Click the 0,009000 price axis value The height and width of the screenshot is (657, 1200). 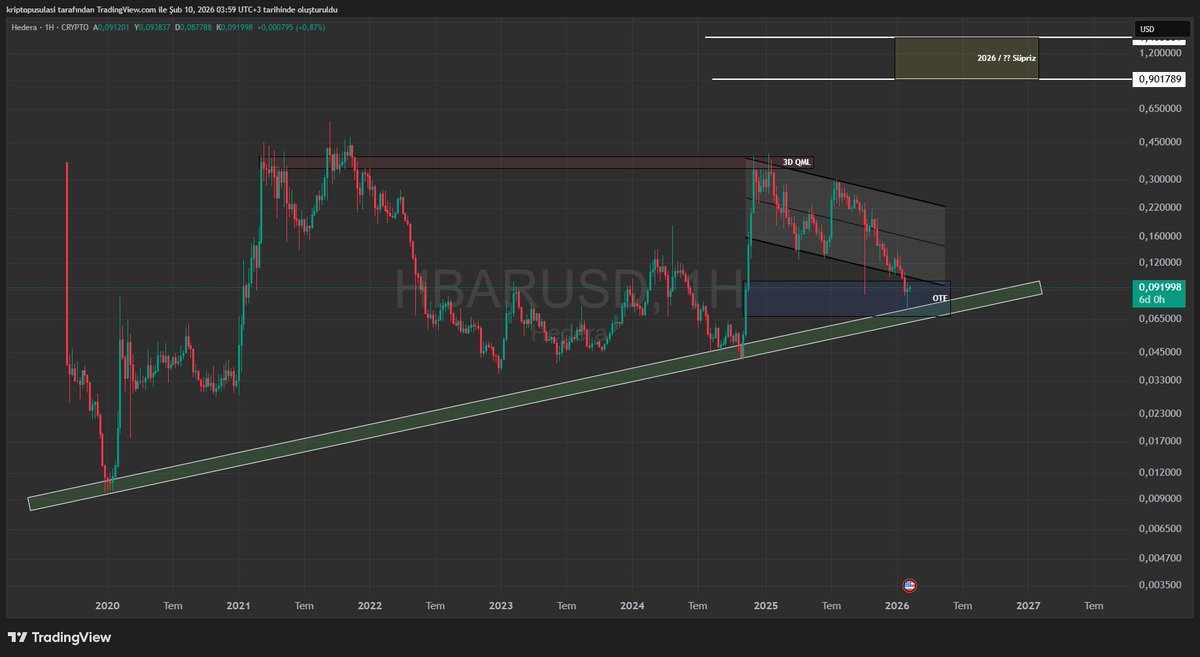(x=1160, y=498)
